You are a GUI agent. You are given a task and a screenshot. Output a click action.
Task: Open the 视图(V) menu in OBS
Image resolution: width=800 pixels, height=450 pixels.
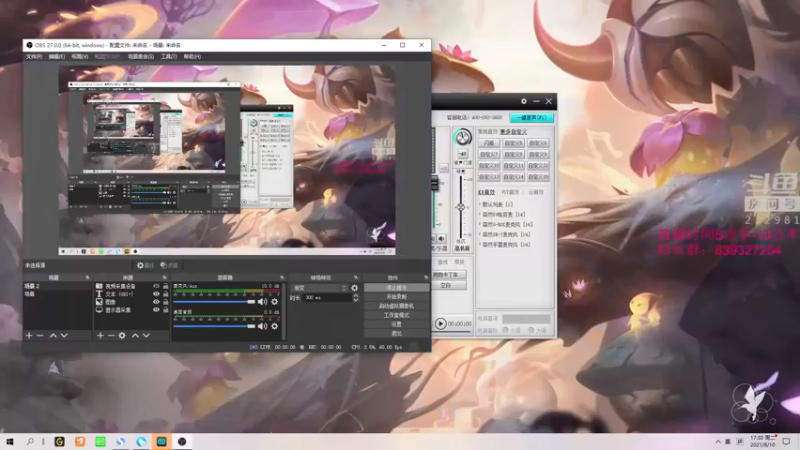point(80,57)
